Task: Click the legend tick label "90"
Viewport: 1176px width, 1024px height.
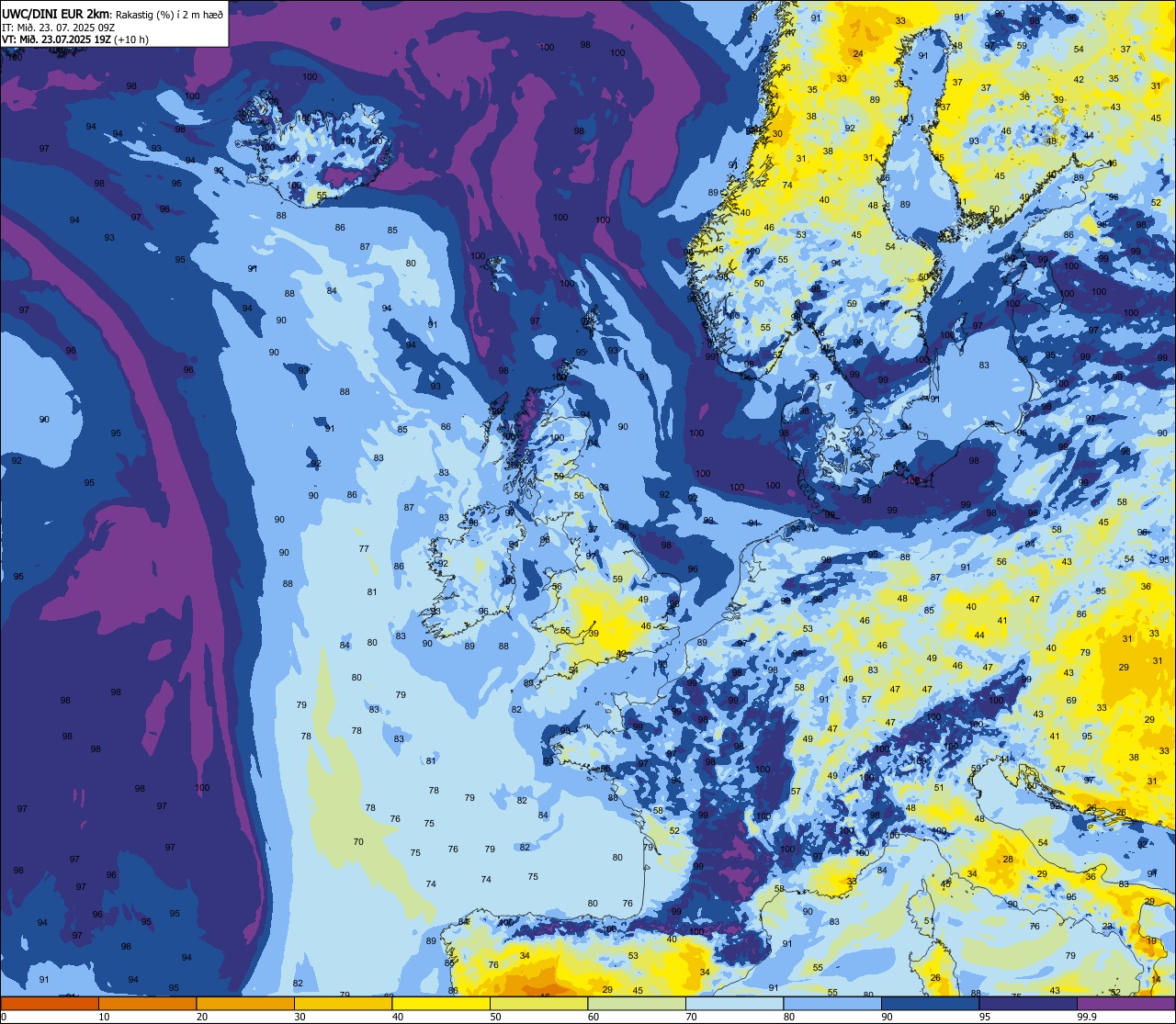Action: pos(887,1017)
